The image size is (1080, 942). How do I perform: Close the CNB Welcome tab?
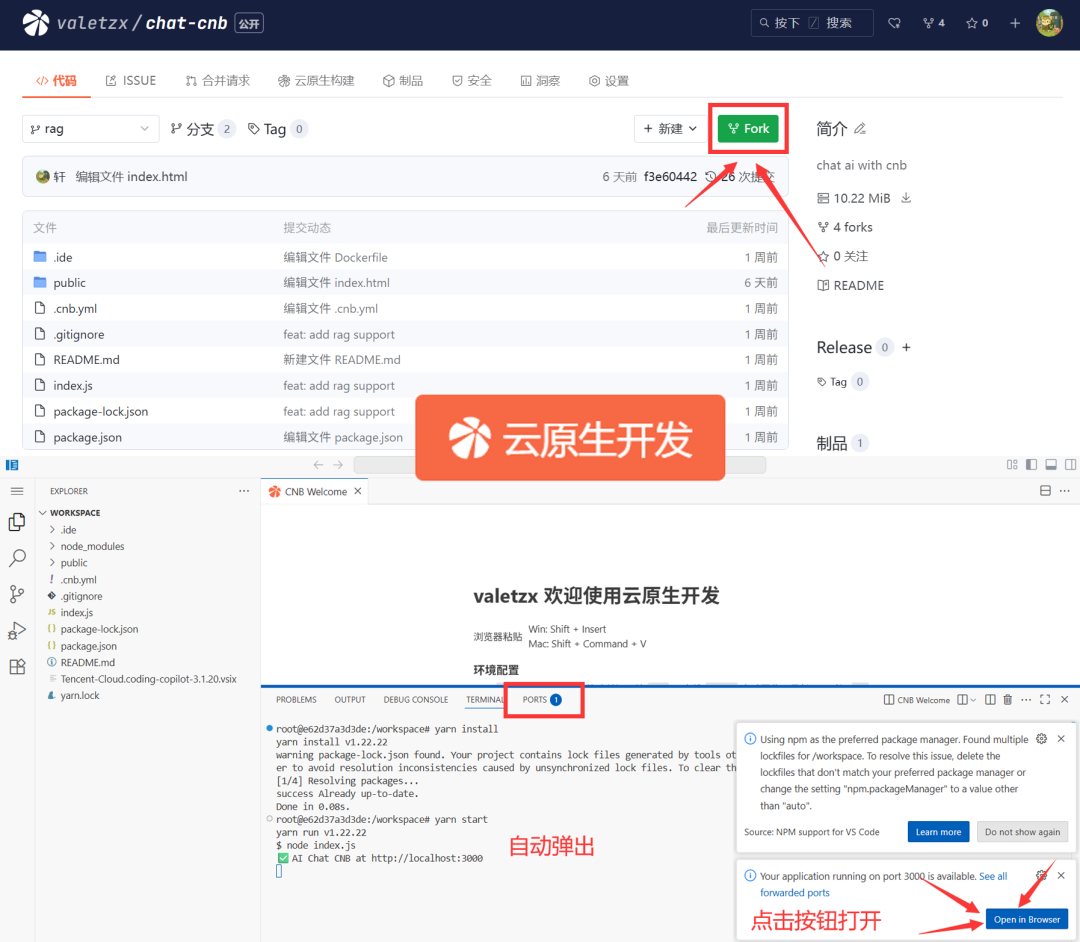(x=357, y=491)
